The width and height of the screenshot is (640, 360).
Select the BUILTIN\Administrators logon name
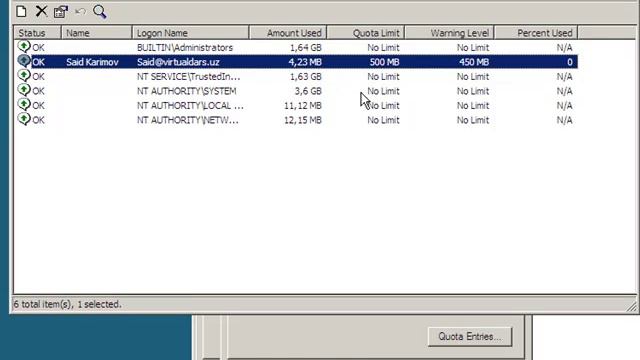tap(185, 48)
